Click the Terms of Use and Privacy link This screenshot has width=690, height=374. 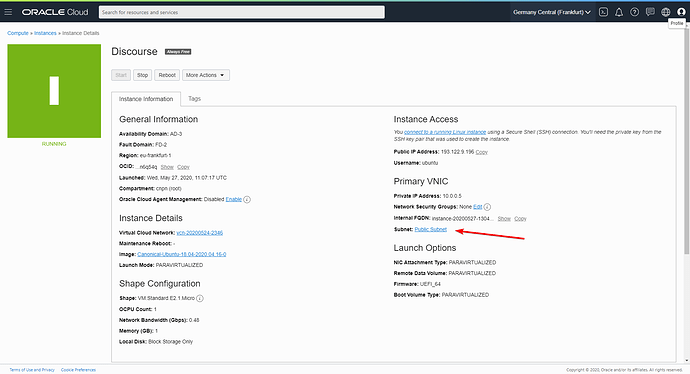32,370
